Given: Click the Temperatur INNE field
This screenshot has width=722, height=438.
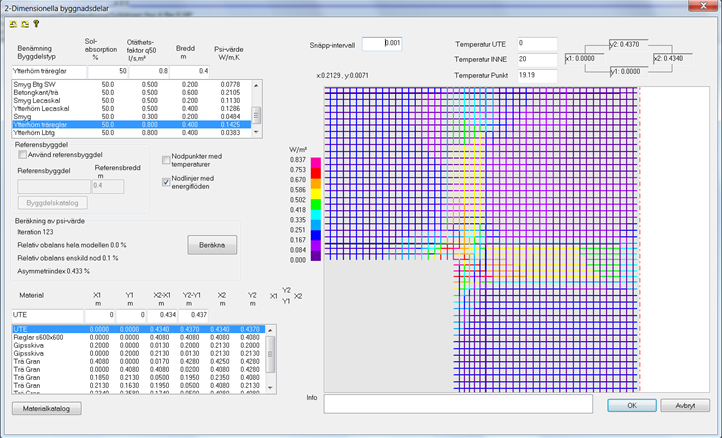Looking at the screenshot, I should (x=537, y=59).
